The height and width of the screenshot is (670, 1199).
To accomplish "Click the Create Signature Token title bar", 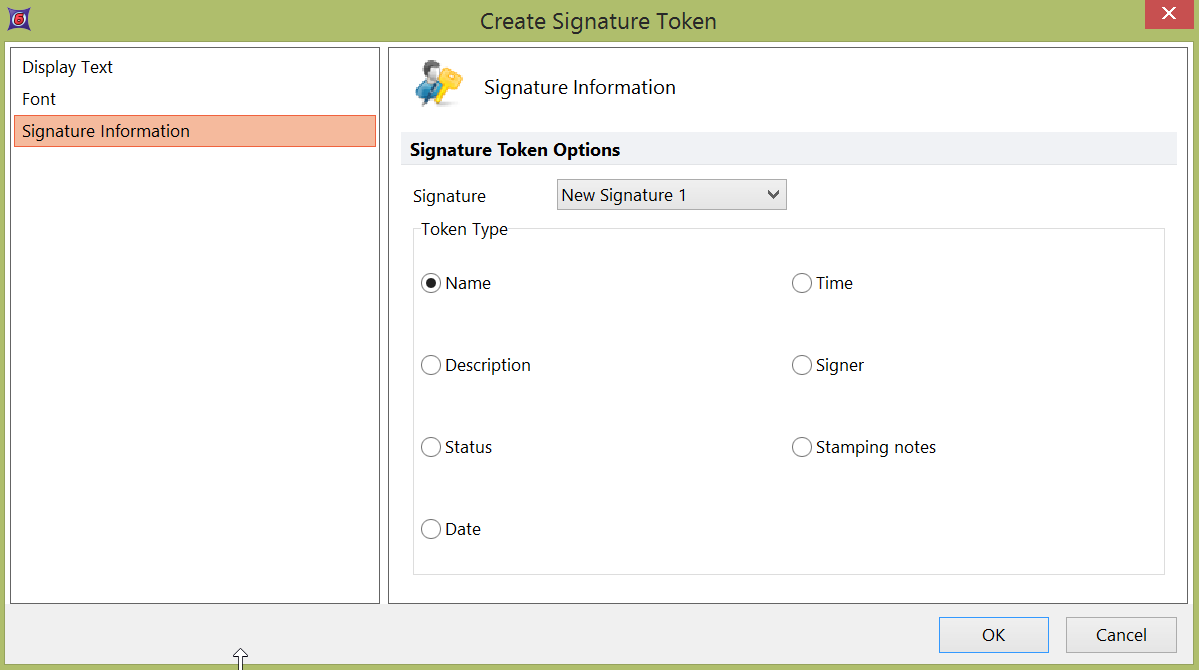I will [598, 21].
